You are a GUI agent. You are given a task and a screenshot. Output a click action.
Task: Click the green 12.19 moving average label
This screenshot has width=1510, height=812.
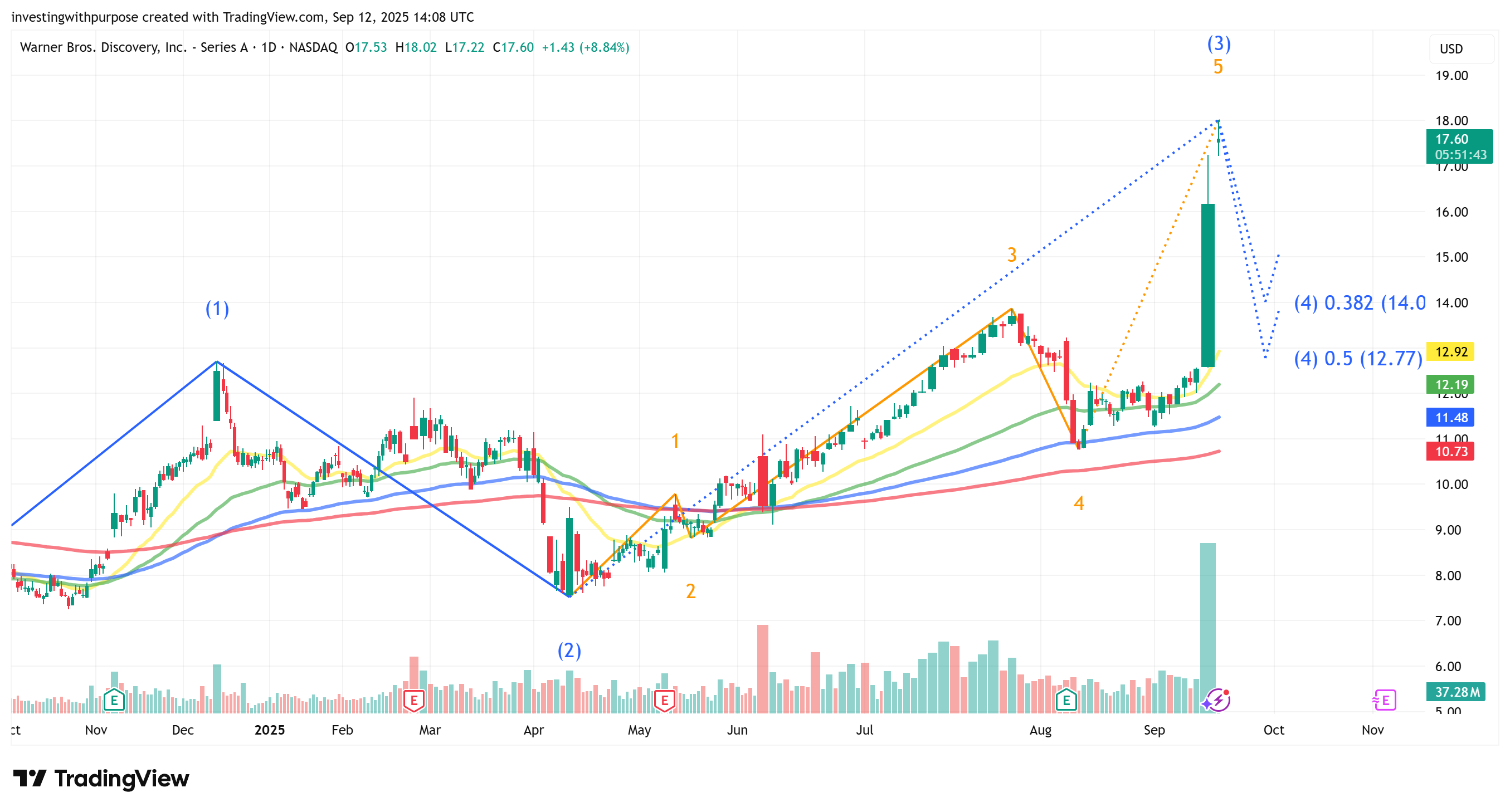(x=1451, y=384)
